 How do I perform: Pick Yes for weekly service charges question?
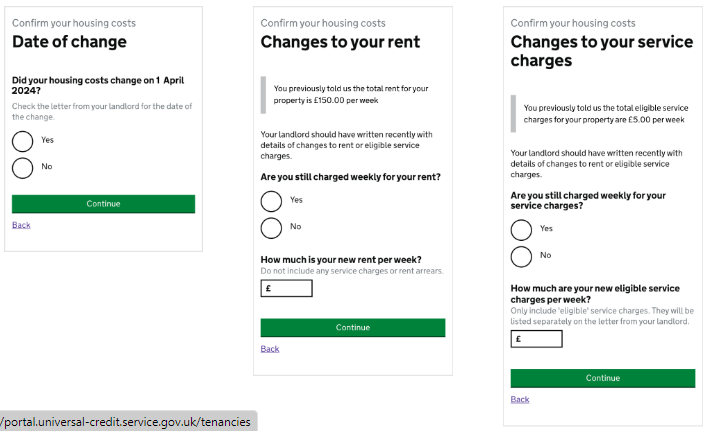point(521,229)
